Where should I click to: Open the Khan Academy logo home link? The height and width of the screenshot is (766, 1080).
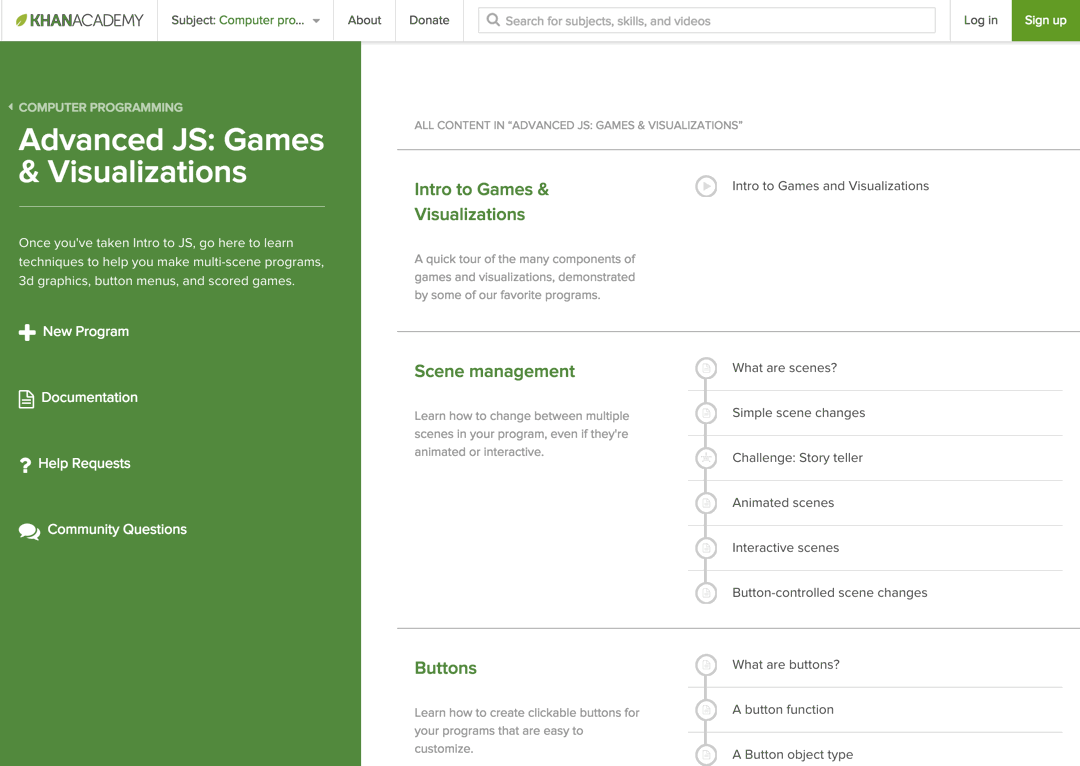(x=79, y=21)
